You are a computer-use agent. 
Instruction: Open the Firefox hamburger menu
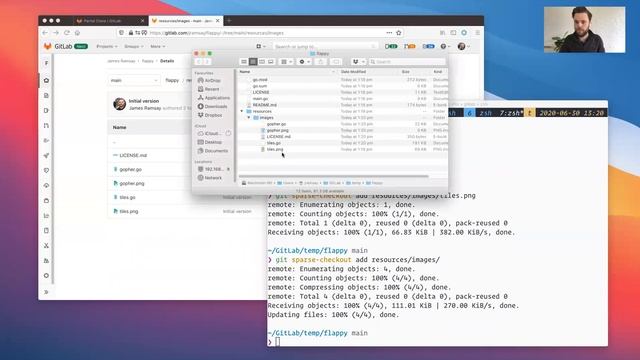pyautogui.click(x=477, y=33)
